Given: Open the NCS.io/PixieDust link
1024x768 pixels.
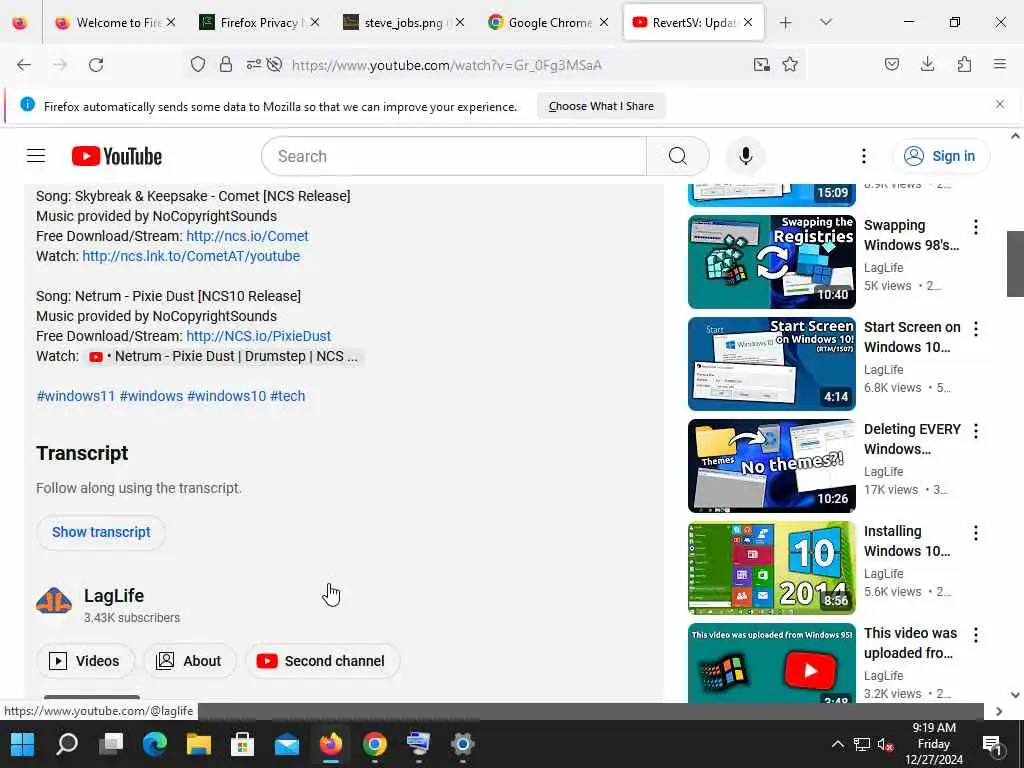Looking at the screenshot, I should click(258, 336).
